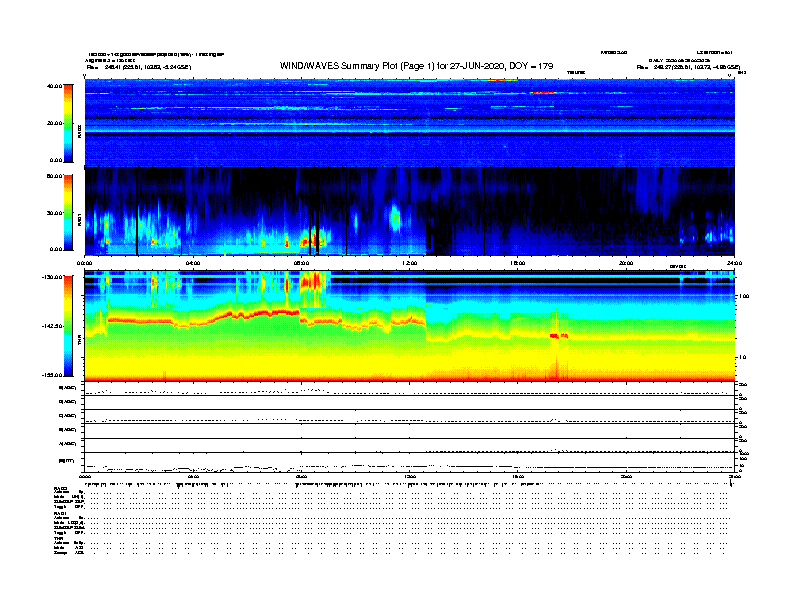The image size is (792, 612).
Task: Click the 40.00 label on RAD2 scale
Action: [54, 86]
